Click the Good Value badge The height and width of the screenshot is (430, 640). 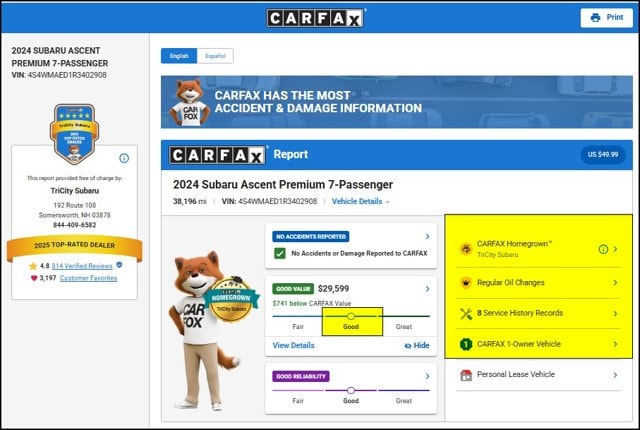pos(293,289)
